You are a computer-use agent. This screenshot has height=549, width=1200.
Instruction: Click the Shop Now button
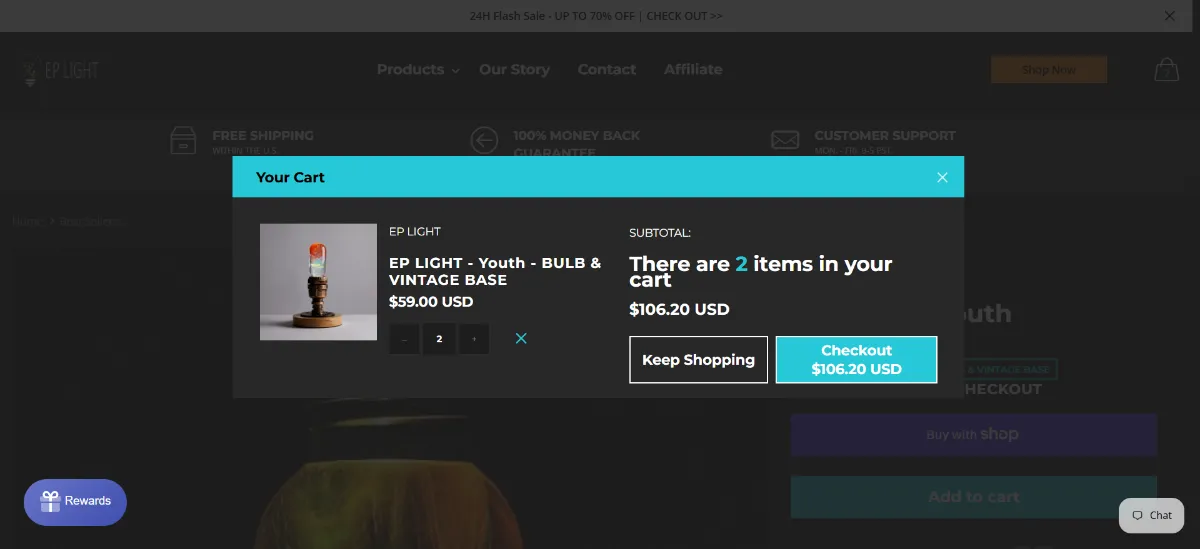(x=1049, y=70)
